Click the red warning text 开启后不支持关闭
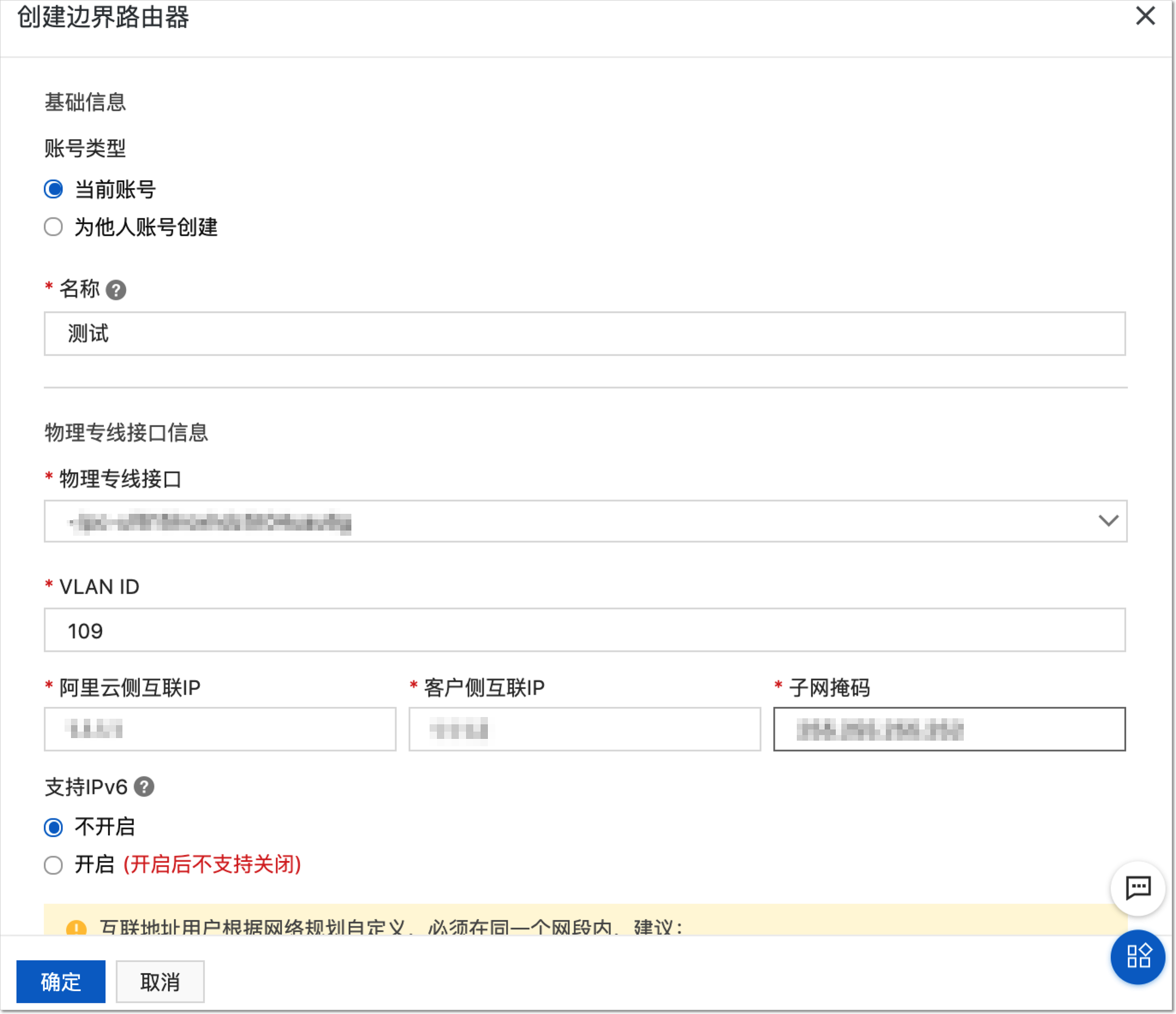1176x1014 pixels. pos(212,865)
